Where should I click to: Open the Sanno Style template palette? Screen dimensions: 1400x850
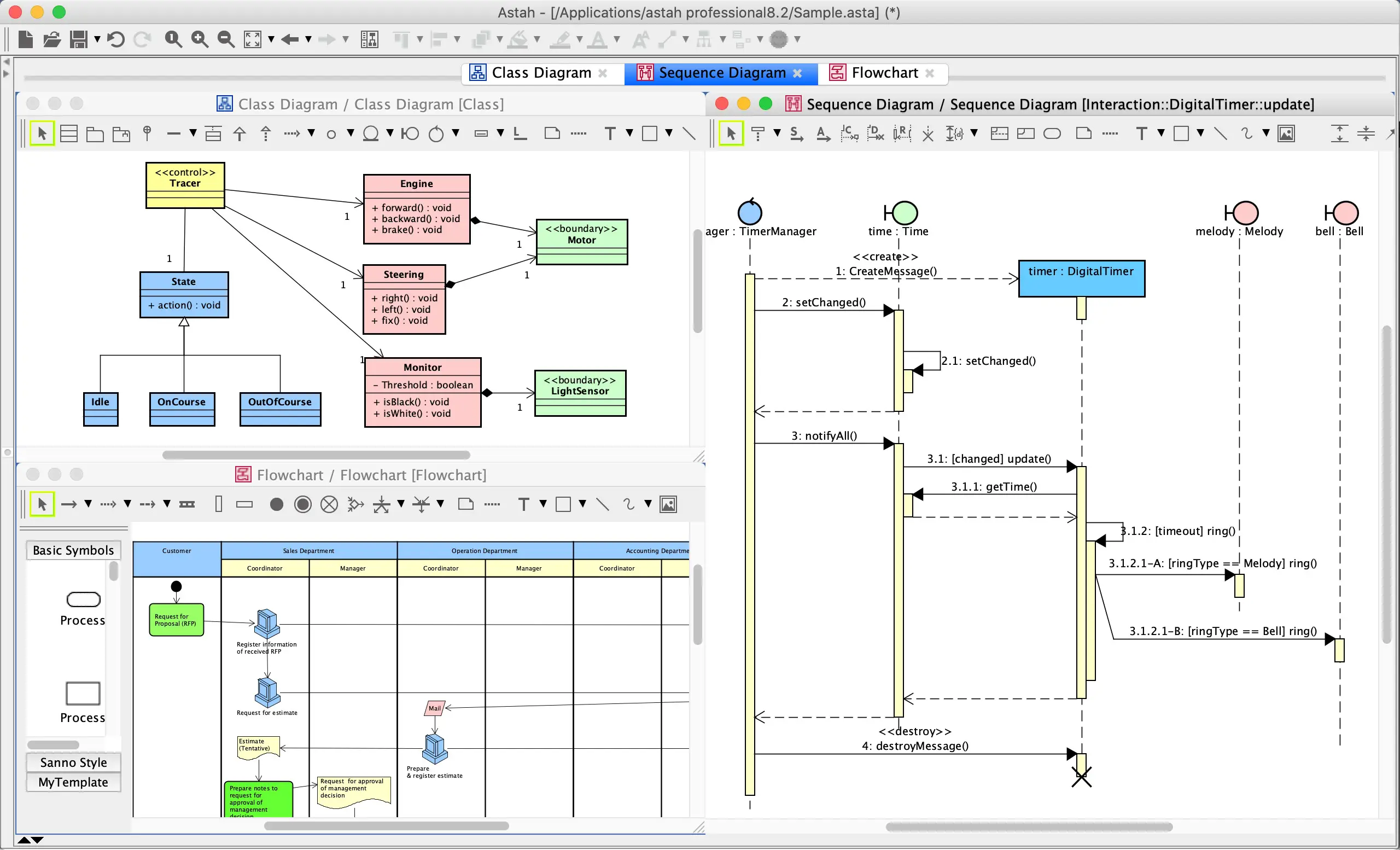[73, 762]
